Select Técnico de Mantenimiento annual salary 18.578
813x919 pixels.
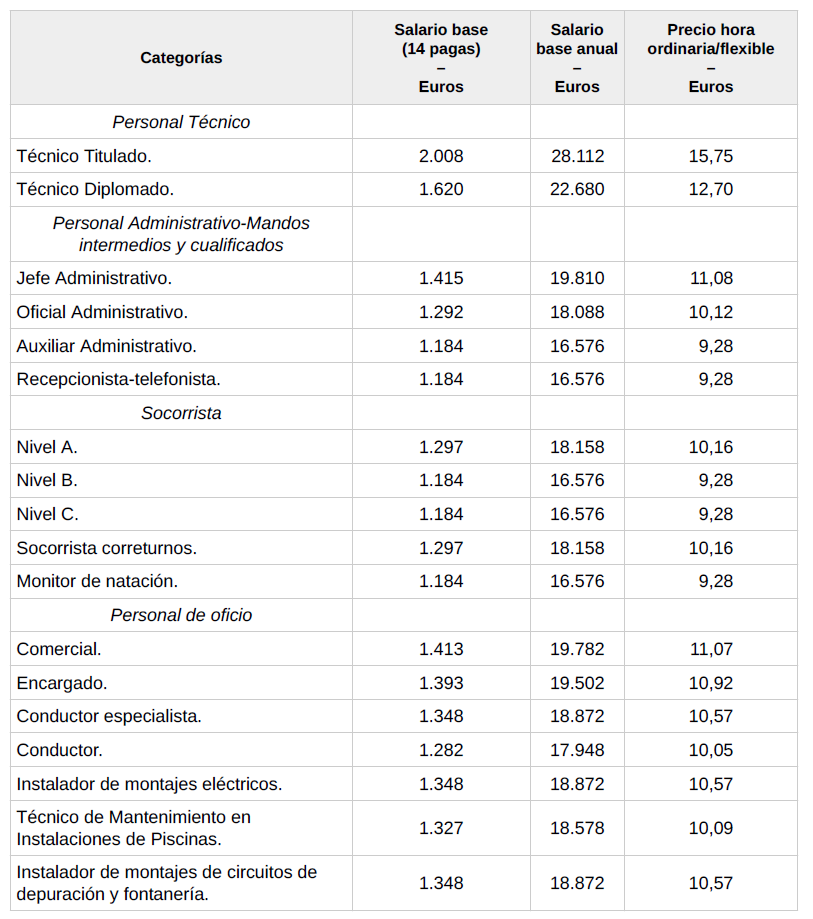point(577,828)
